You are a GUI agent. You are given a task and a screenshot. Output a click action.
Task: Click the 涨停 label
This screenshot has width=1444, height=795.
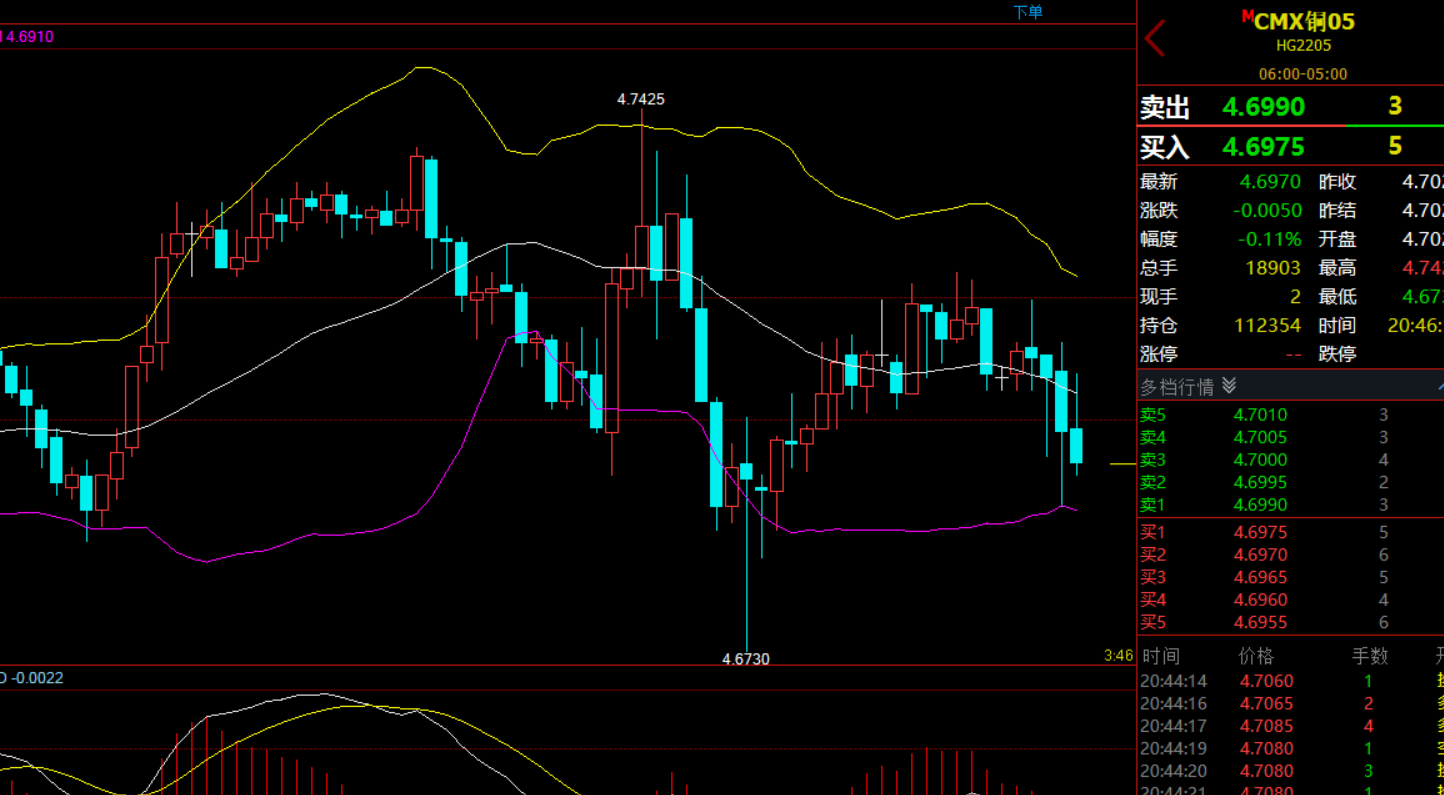click(x=1159, y=354)
